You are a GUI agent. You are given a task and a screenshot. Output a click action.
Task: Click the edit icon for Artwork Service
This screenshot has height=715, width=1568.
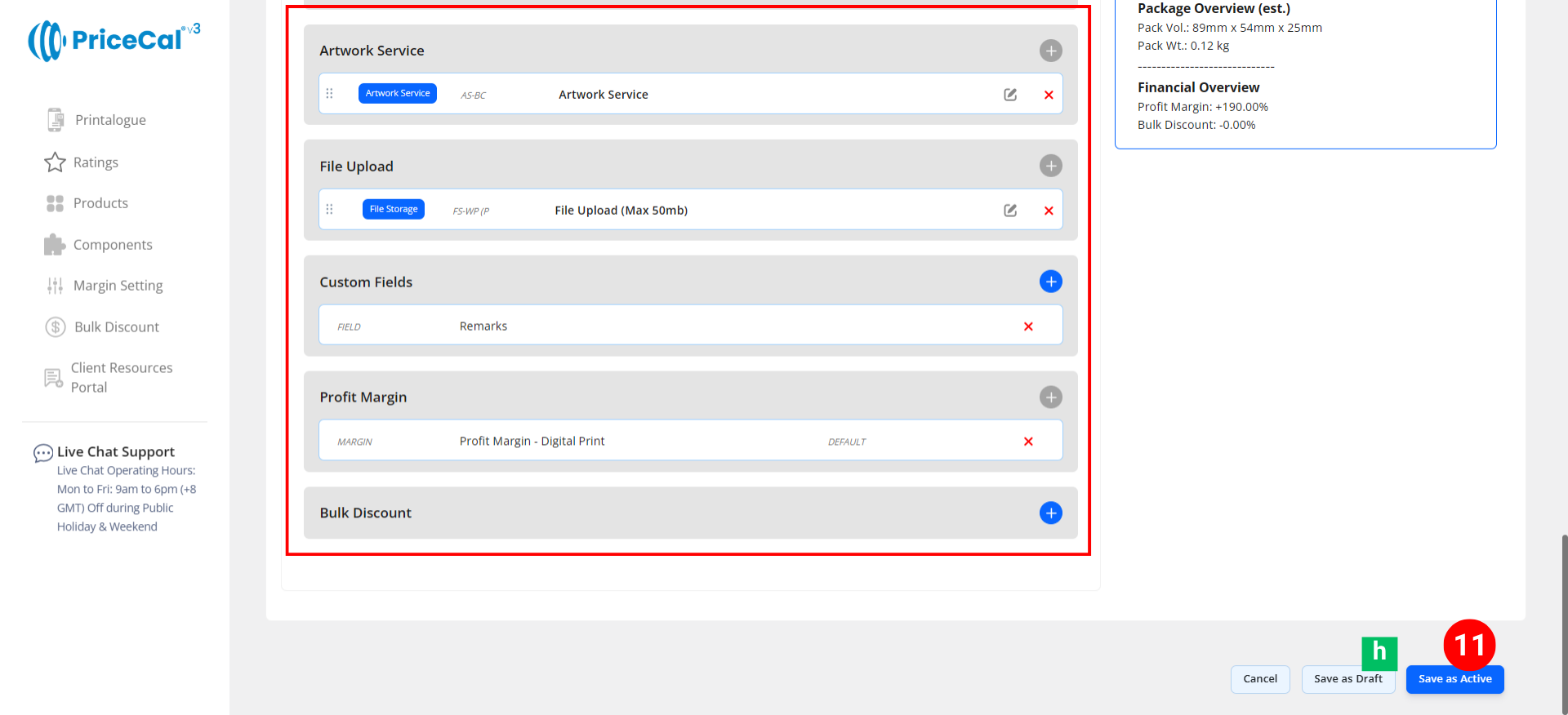pos(1010,95)
